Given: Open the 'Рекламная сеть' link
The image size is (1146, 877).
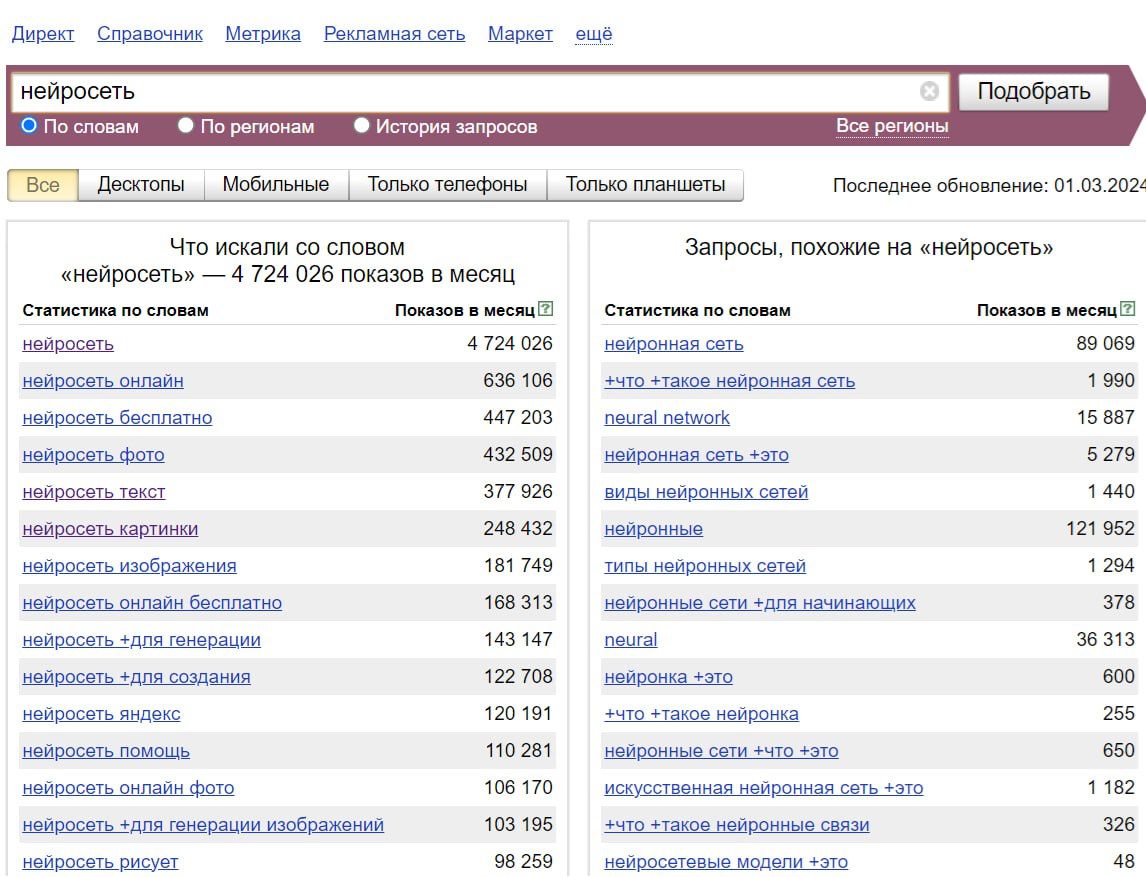Looking at the screenshot, I should click(395, 34).
